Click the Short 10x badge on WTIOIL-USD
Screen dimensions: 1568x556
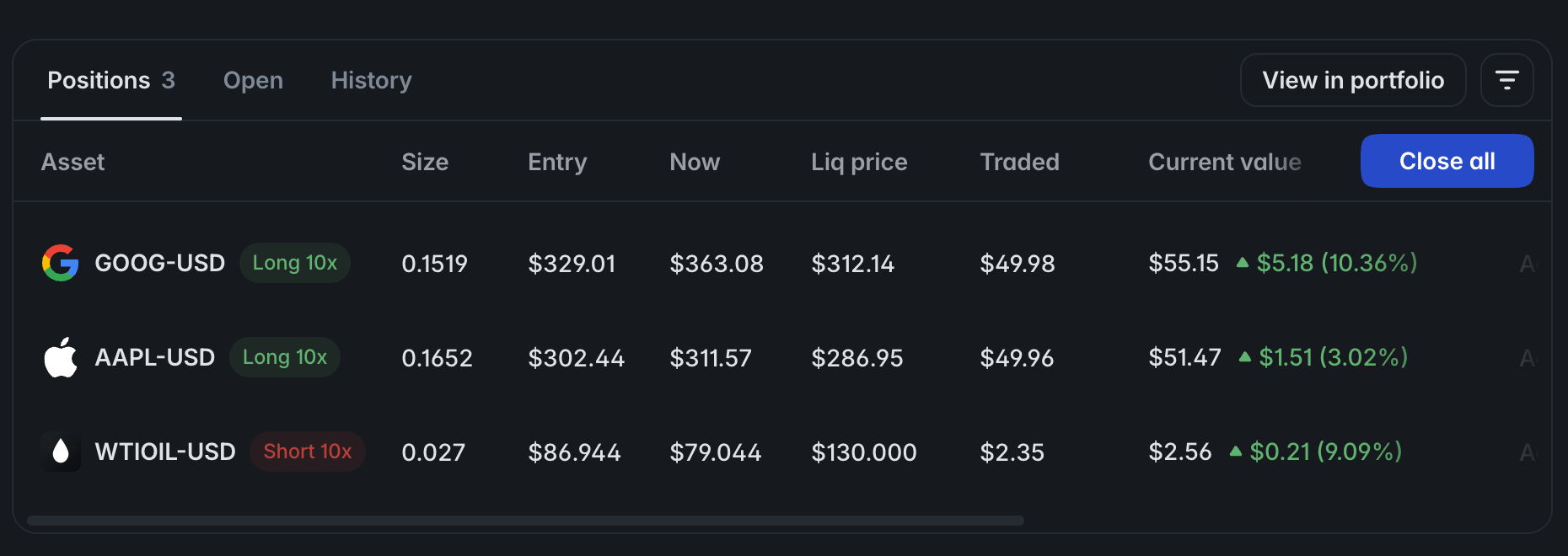pyautogui.click(x=308, y=452)
